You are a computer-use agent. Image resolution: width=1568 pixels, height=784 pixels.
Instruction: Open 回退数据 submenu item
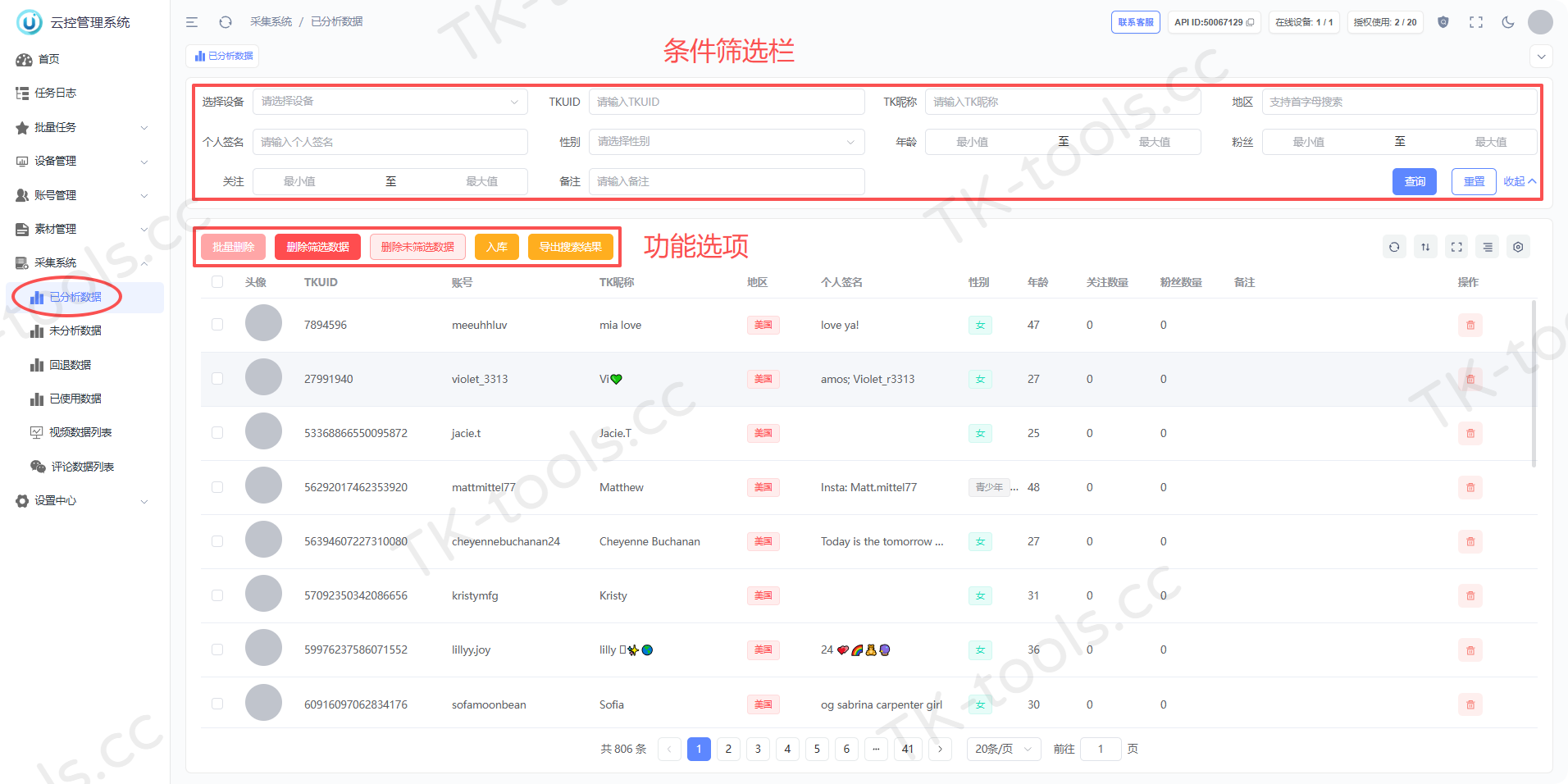click(x=84, y=365)
